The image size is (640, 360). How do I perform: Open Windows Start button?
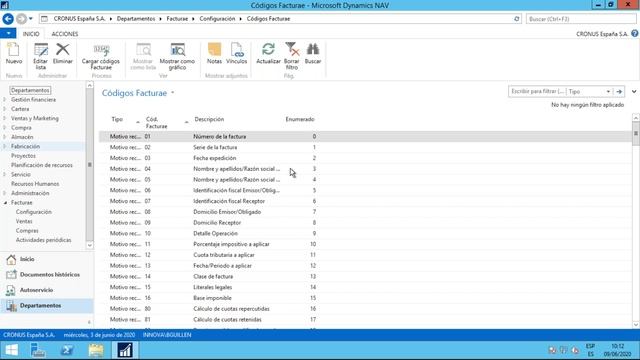11,350
